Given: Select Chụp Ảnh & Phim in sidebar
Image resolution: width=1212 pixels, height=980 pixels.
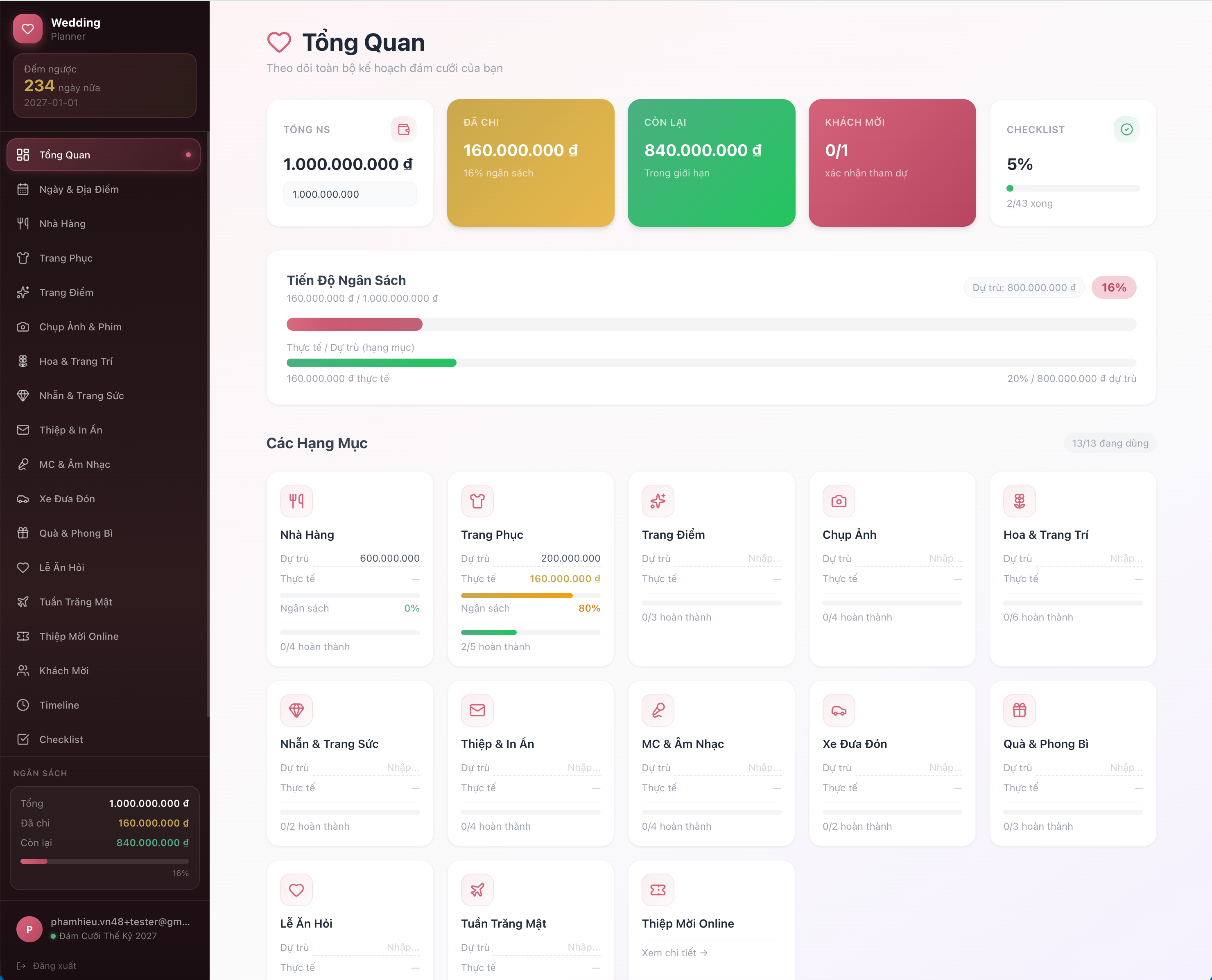Looking at the screenshot, I should click(103, 327).
